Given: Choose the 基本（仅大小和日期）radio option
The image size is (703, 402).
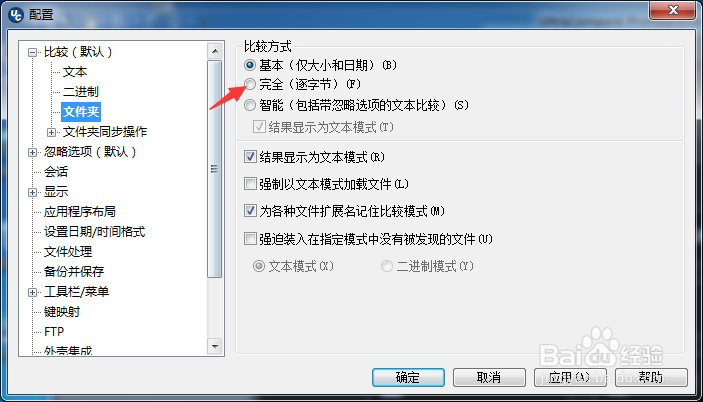Looking at the screenshot, I should (250, 65).
